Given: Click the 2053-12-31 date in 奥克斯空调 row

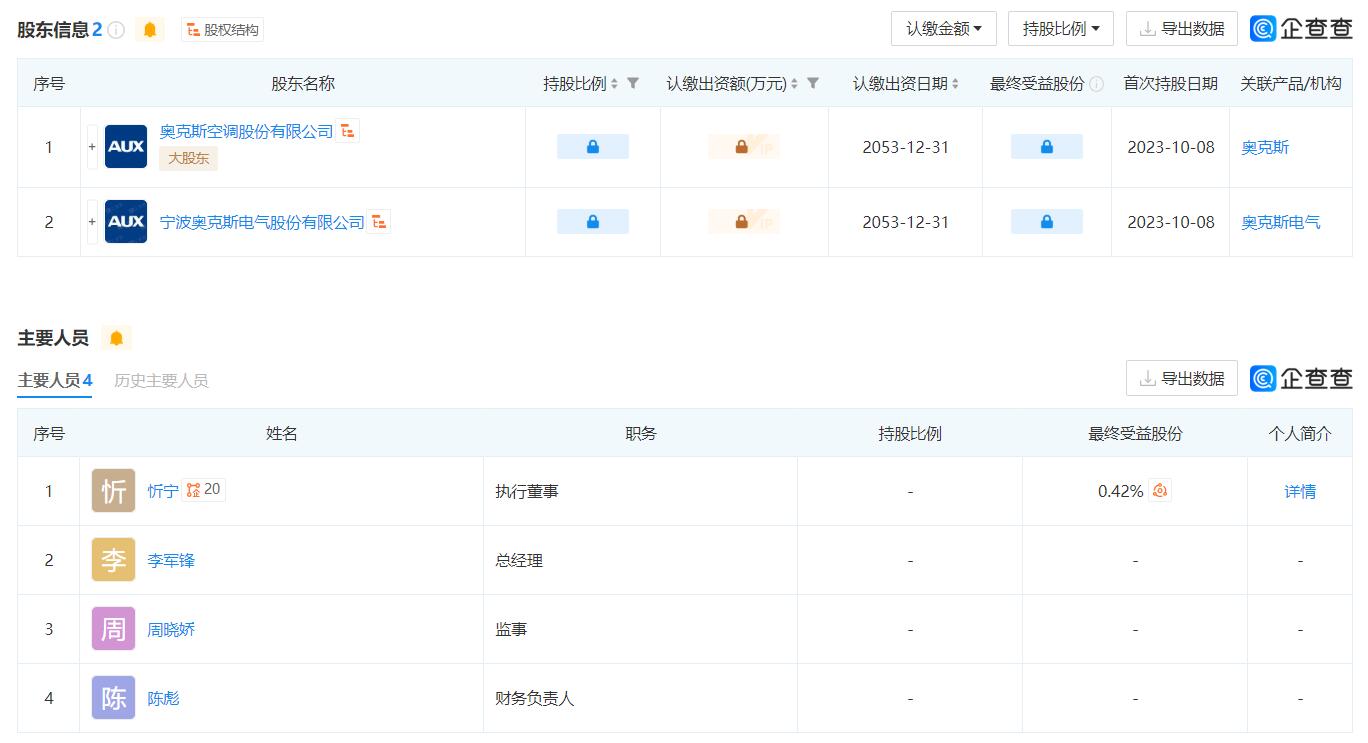Looking at the screenshot, I should click(906, 147).
